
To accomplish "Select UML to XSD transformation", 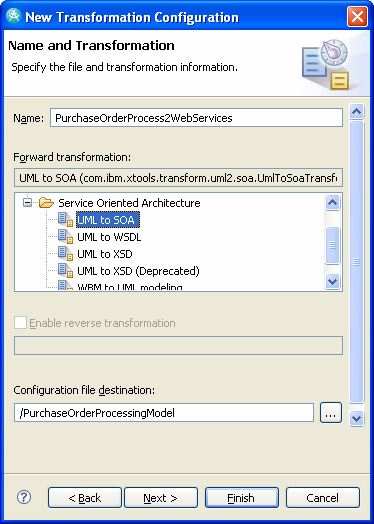I will point(105,254).
